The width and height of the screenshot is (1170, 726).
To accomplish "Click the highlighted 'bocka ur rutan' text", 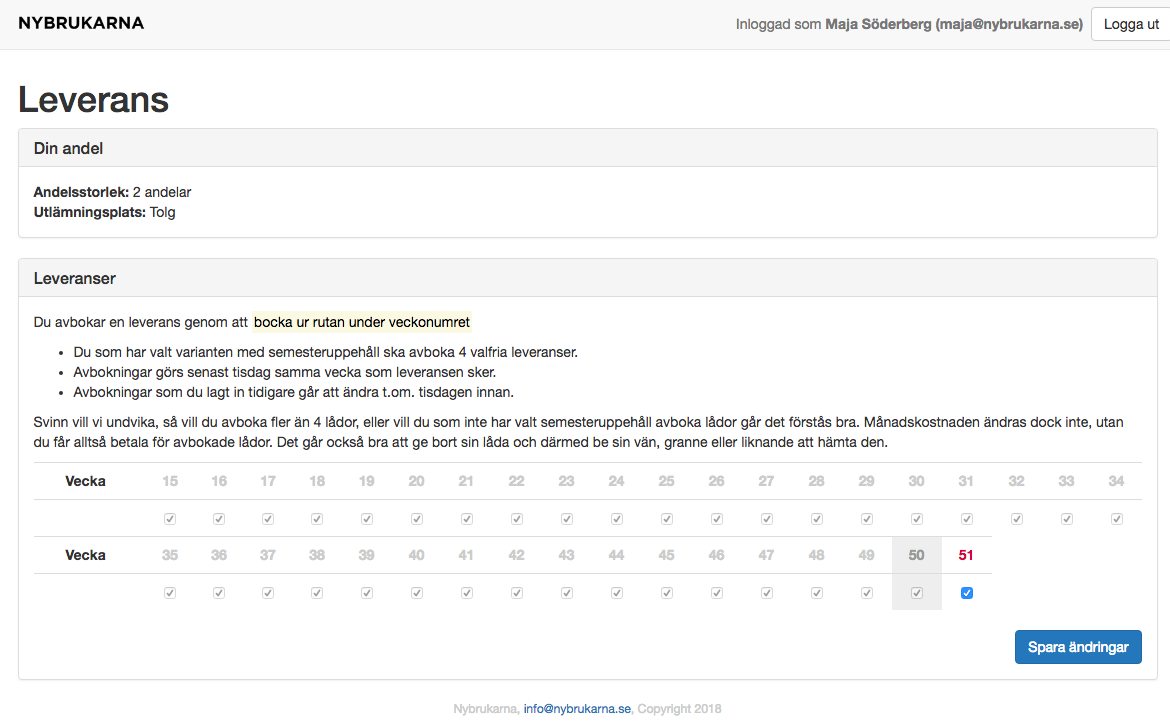I will (361, 322).
